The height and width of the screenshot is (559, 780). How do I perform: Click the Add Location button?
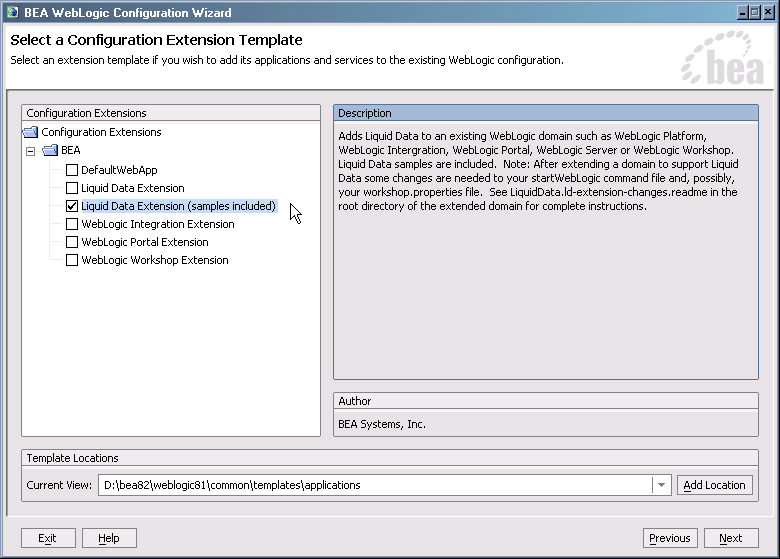click(x=714, y=485)
